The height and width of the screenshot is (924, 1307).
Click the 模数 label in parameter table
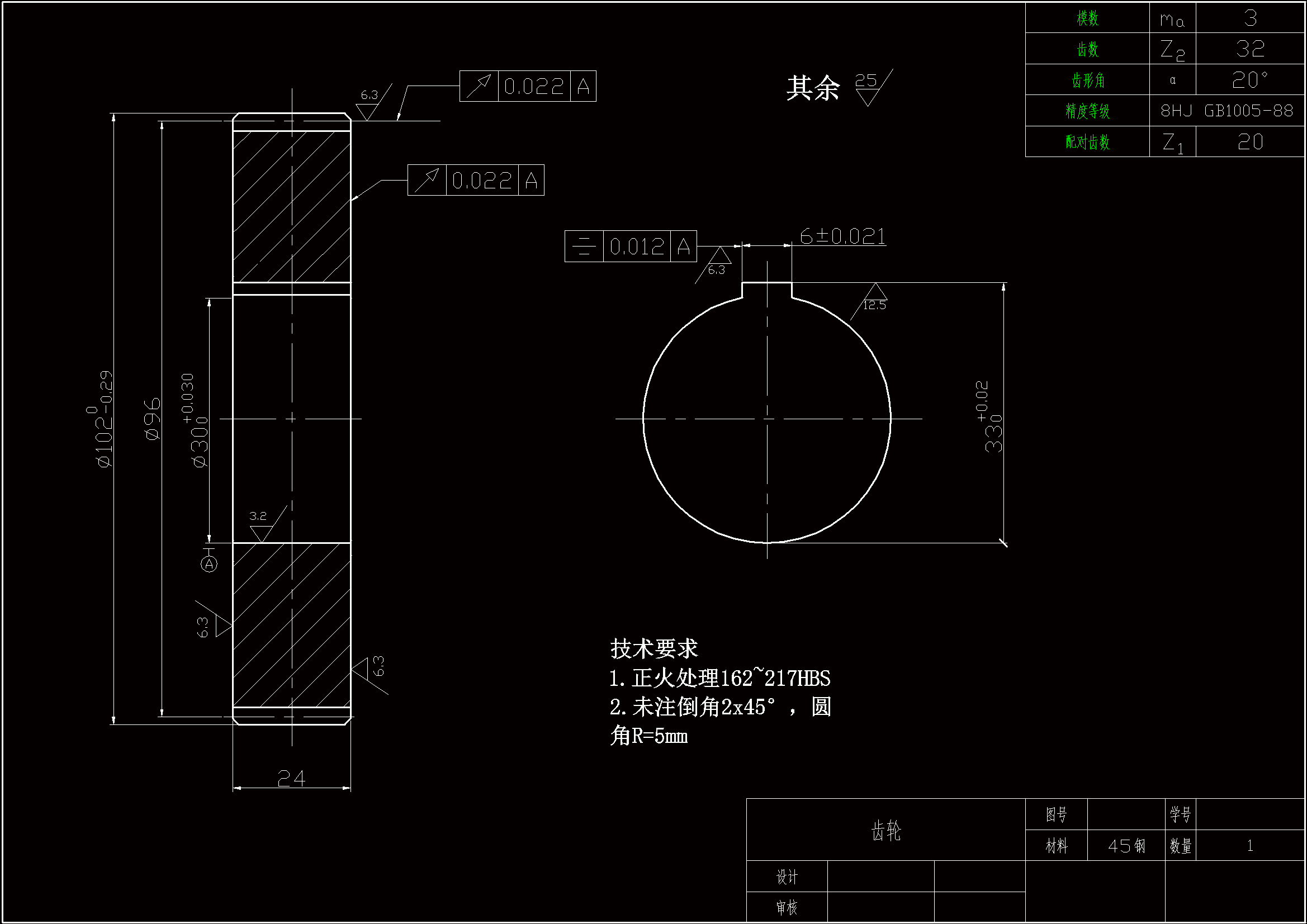(x=1087, y=18)
